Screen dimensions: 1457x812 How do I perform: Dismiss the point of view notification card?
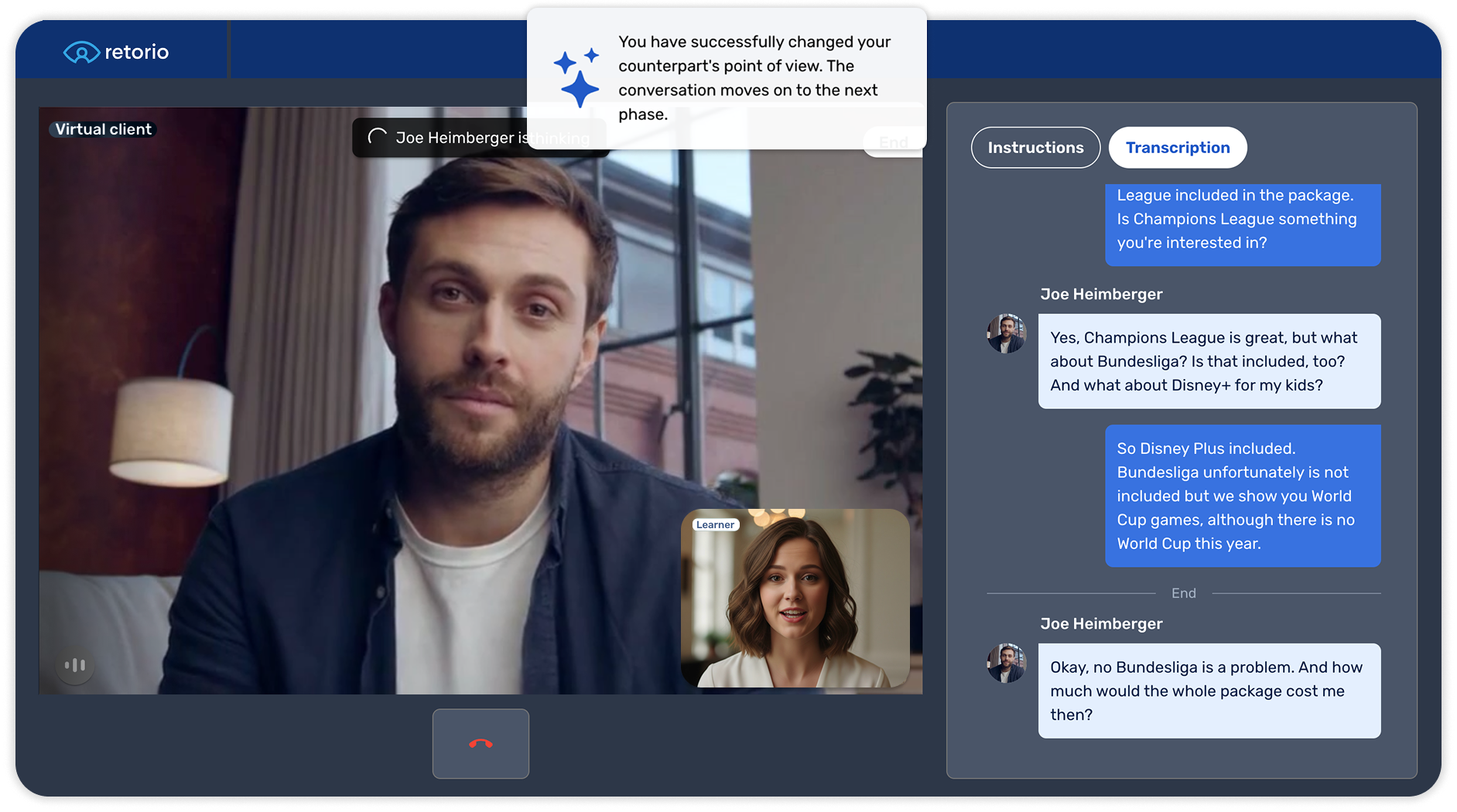point(726,77)
